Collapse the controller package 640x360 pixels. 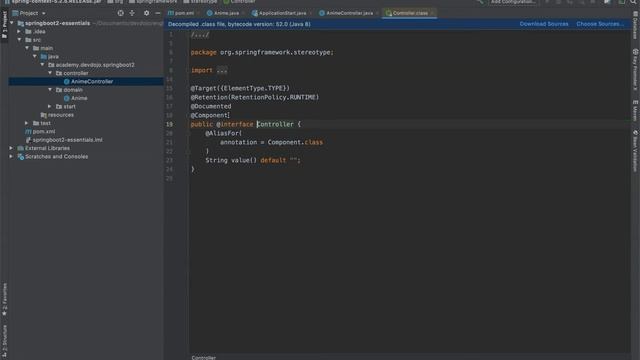point(50,73)
